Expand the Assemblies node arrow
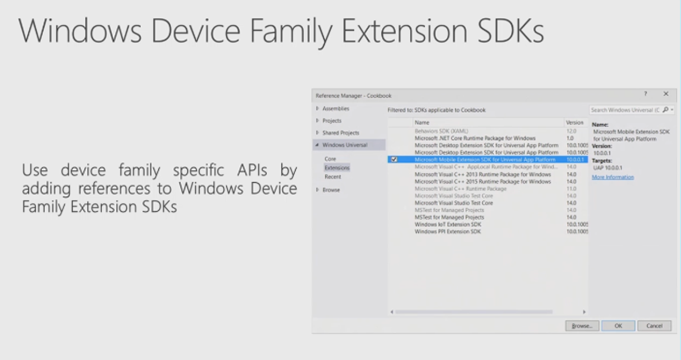Screen dimensions: 681x360 point(317,109)
